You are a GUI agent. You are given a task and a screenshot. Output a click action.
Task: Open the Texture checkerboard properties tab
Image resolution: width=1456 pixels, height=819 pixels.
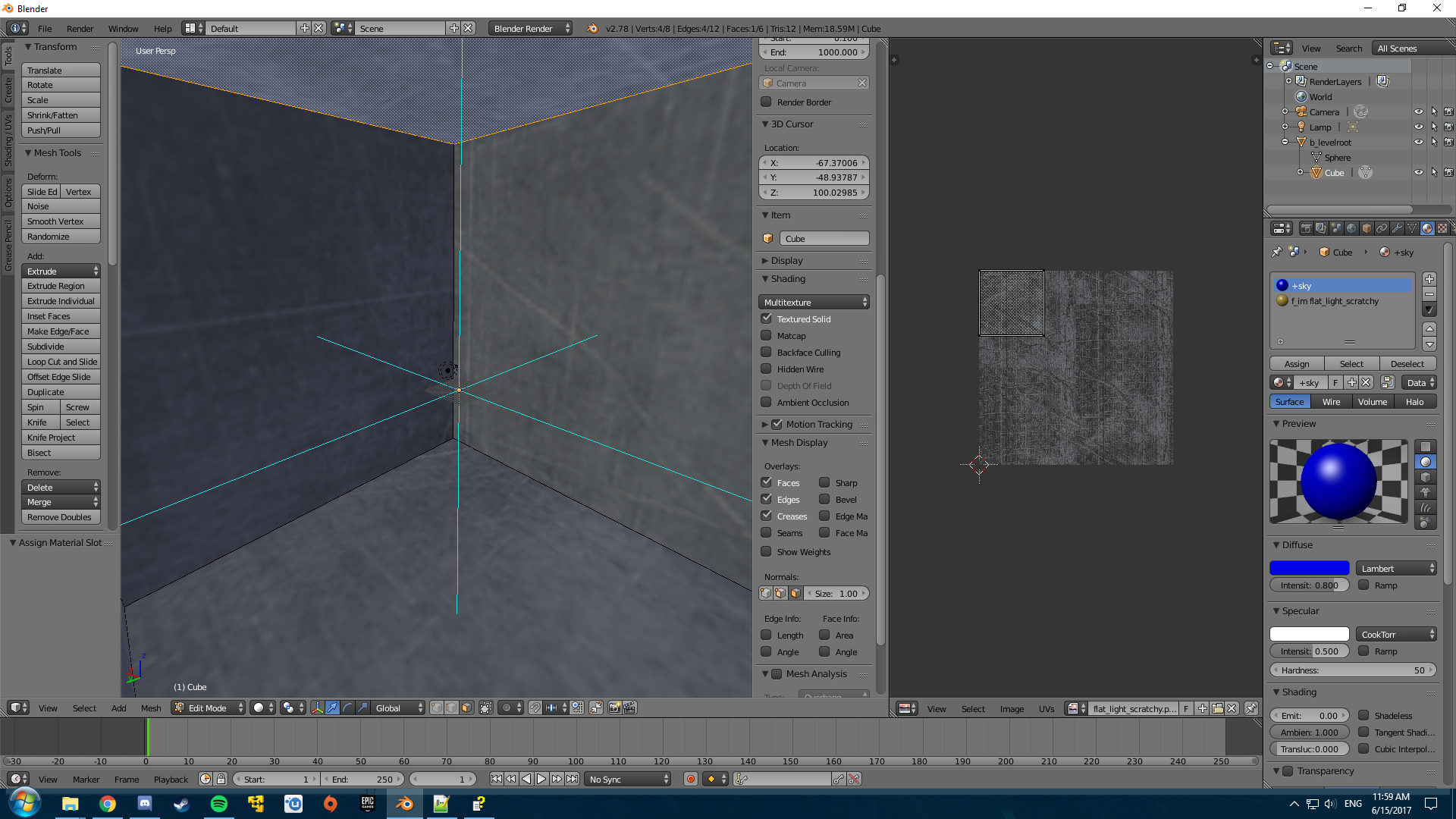[x=1442, y=228]
